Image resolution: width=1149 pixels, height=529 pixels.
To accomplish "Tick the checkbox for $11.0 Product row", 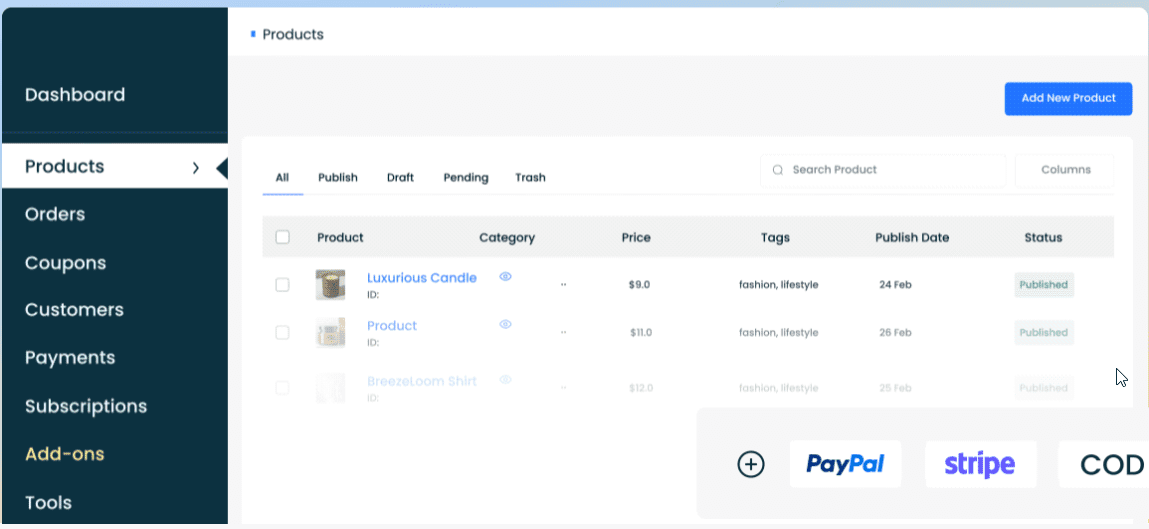I will (x=282, y=333).
